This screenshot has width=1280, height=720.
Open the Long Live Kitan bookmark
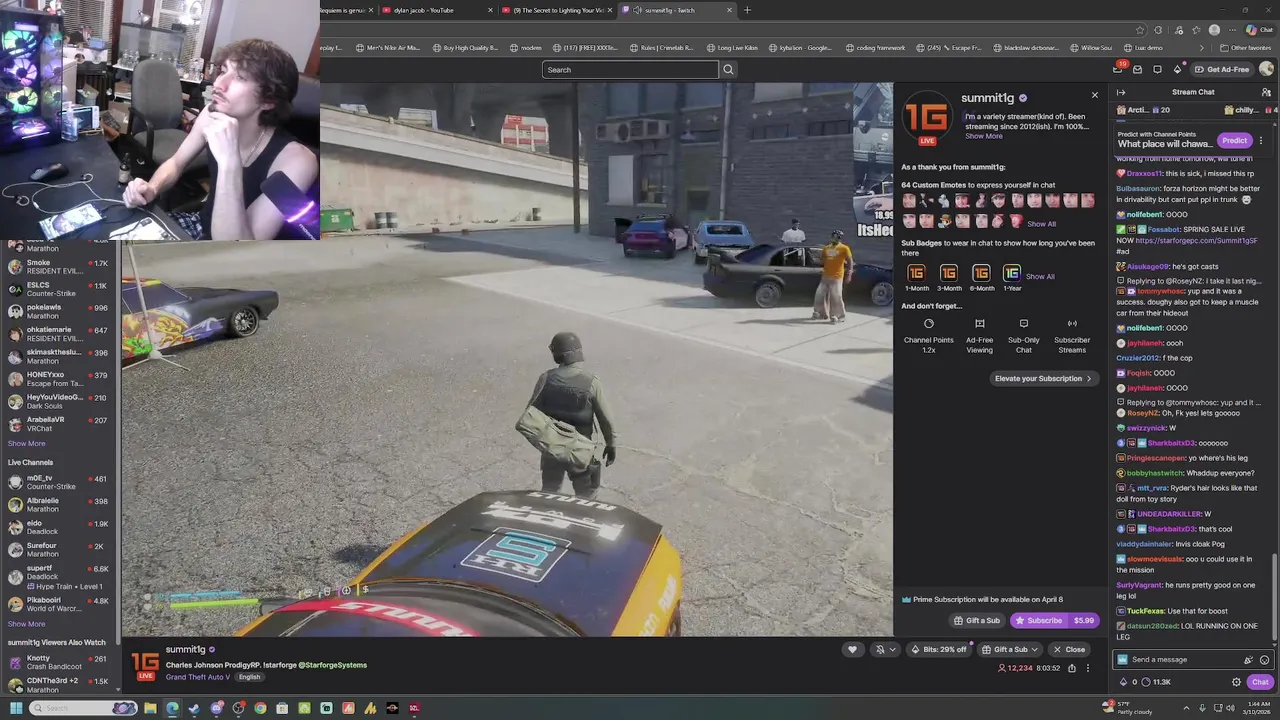click(x=731, y=47)
